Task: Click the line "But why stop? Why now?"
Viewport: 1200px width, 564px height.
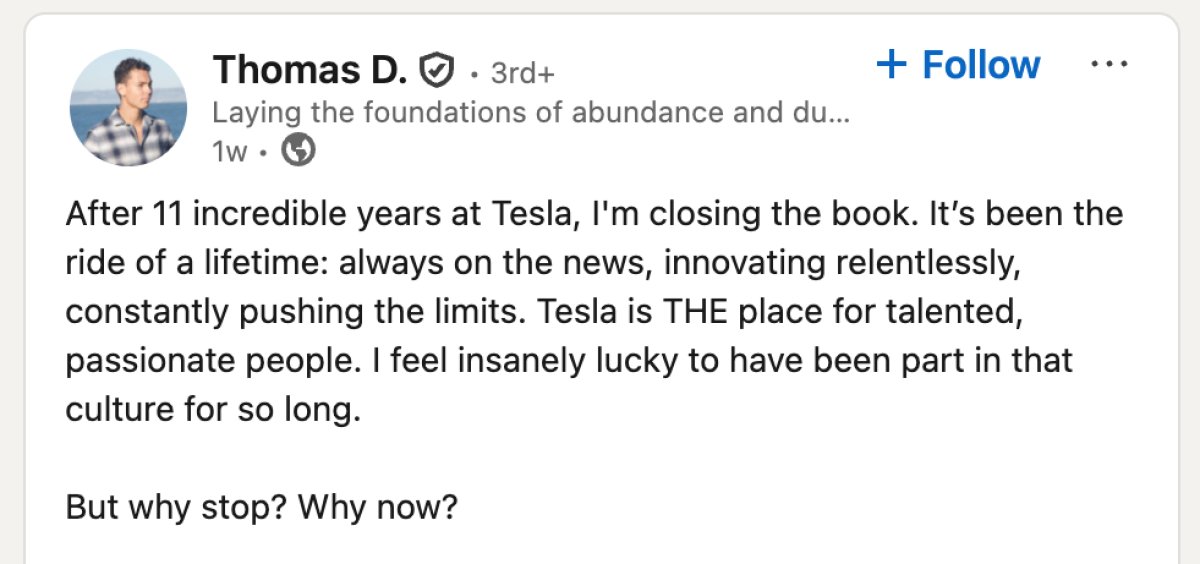Action: click(x=262, y=507)
